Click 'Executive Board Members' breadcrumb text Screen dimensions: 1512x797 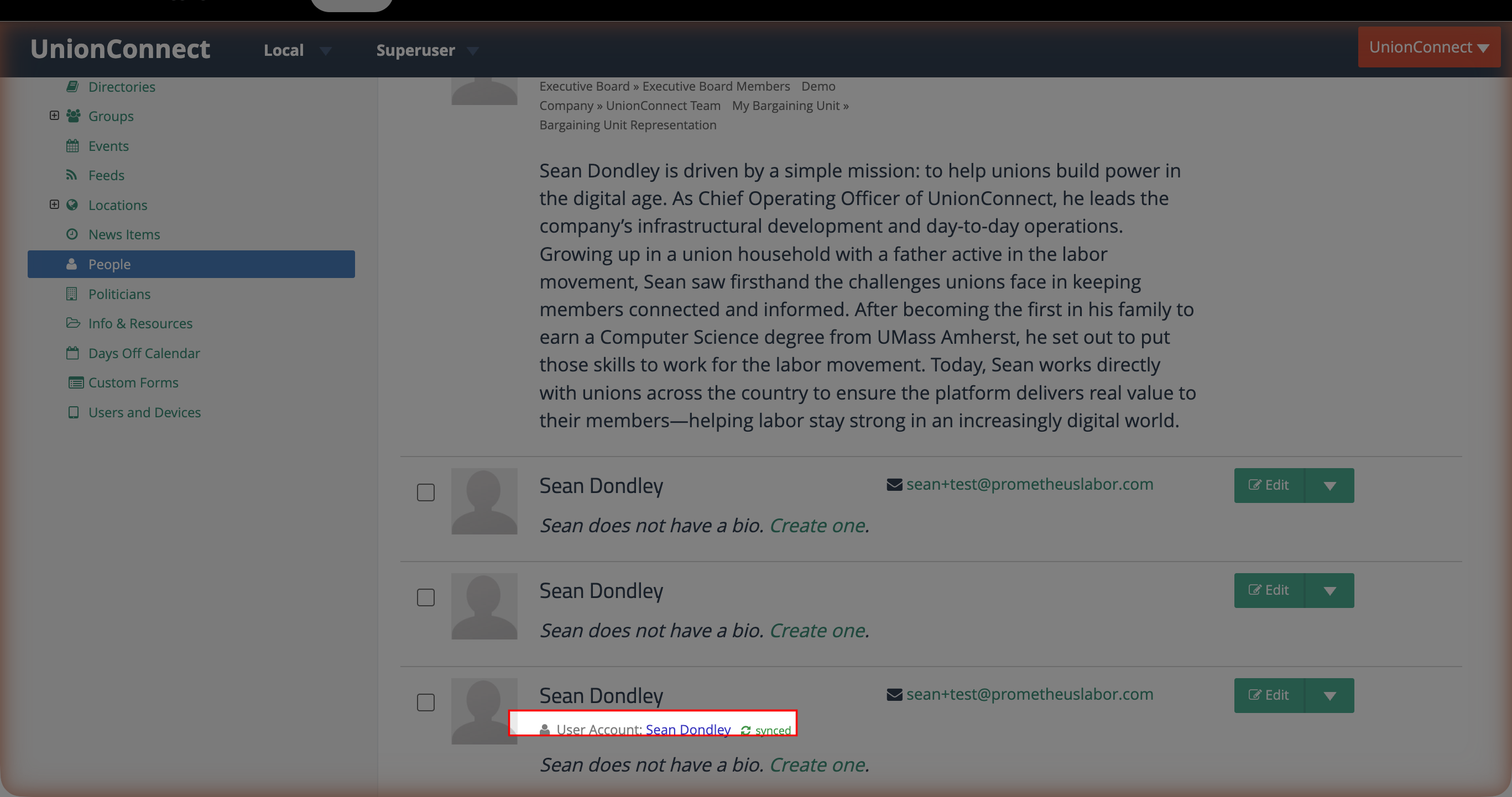716,86
